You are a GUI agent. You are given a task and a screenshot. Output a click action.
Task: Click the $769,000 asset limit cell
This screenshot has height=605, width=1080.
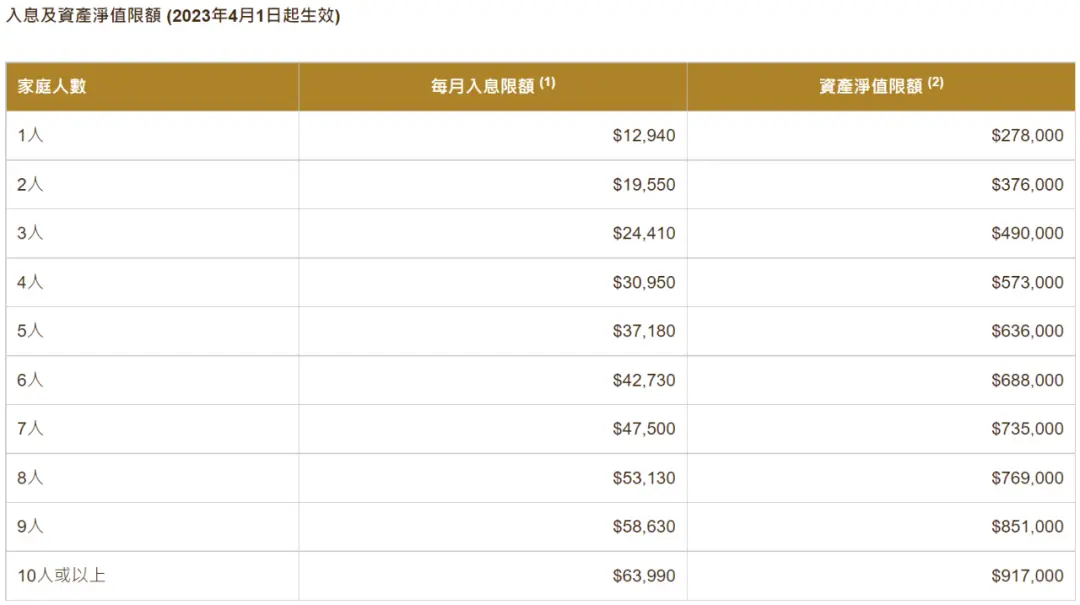[1027, 478]
